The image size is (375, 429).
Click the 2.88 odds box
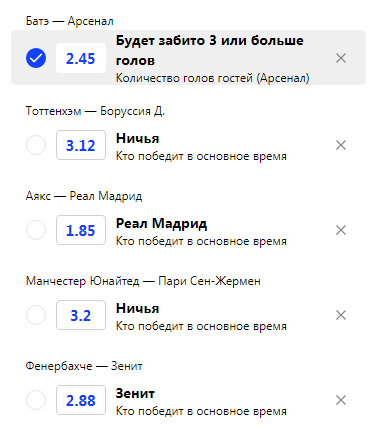pos(81,400)
